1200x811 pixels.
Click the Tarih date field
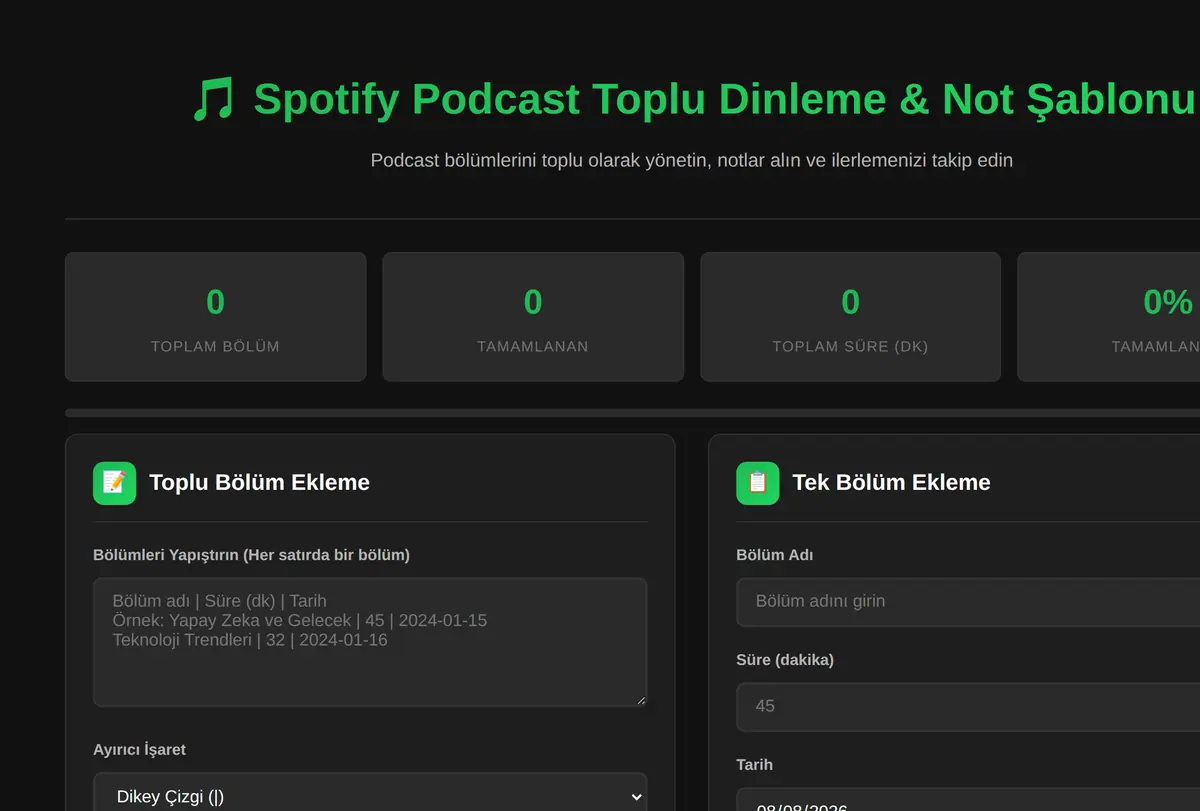(x=968, y=799)
